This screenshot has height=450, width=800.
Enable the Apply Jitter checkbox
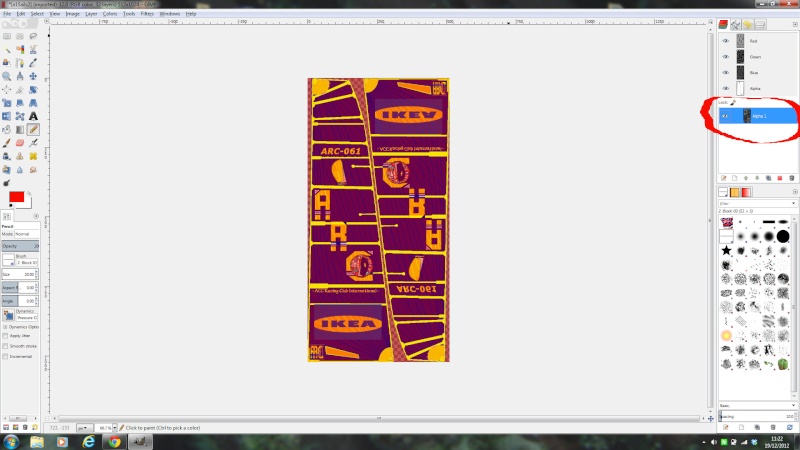(x=5, y=336)
